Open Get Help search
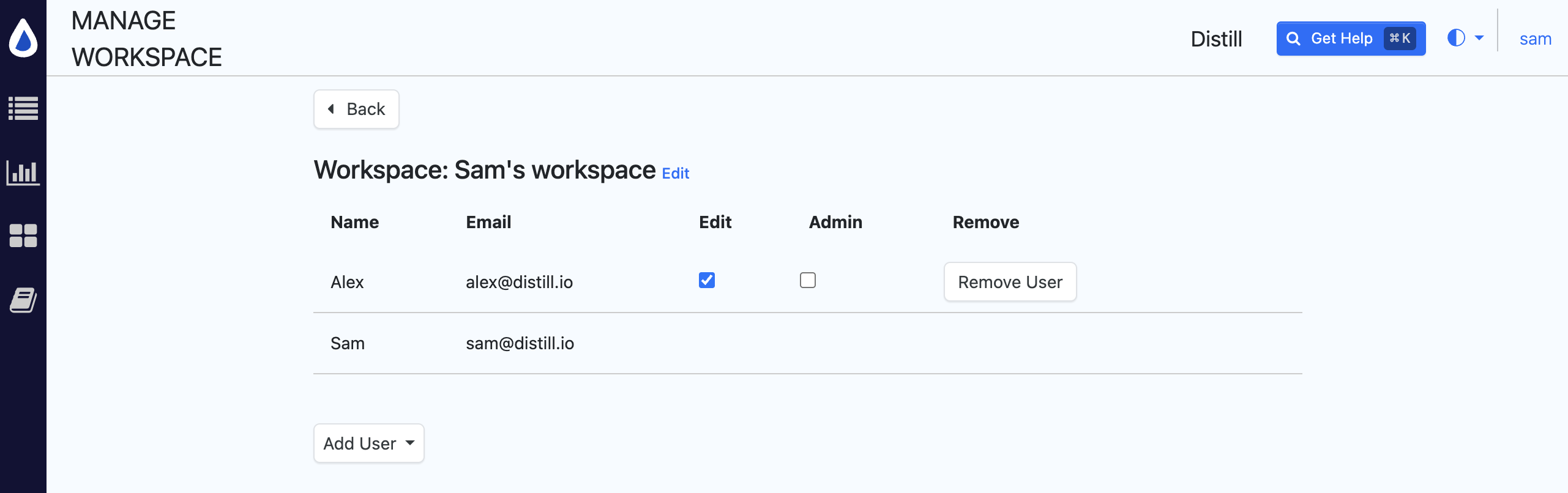1568x493 pixels. point(1351,39)
